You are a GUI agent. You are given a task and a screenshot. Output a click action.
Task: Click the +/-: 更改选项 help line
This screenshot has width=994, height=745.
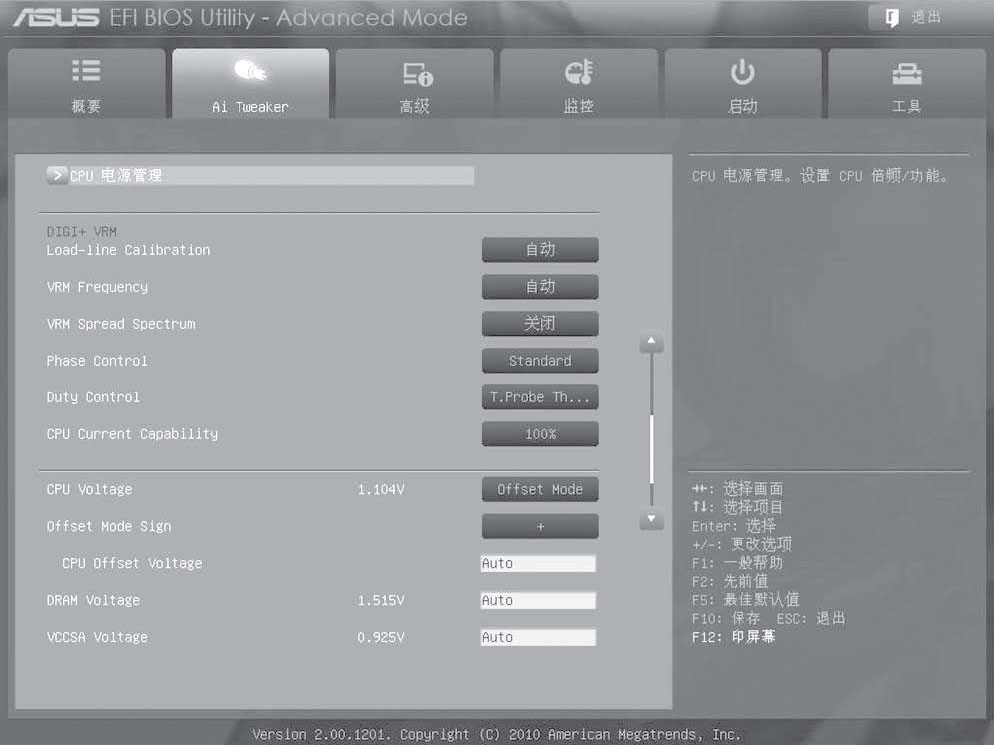click(x=742, y=545)
